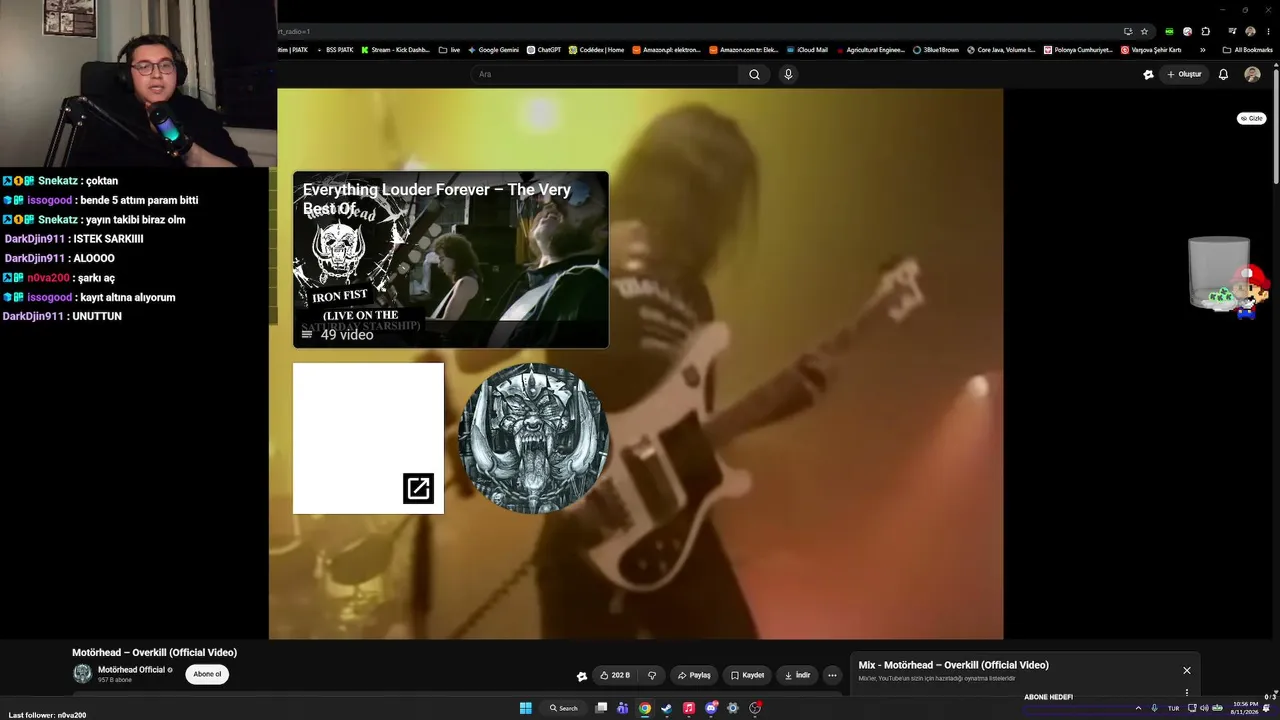Switch the TUR keyboard language
The height and width of the screenshot is (720, 1280).
[1174, 708]
